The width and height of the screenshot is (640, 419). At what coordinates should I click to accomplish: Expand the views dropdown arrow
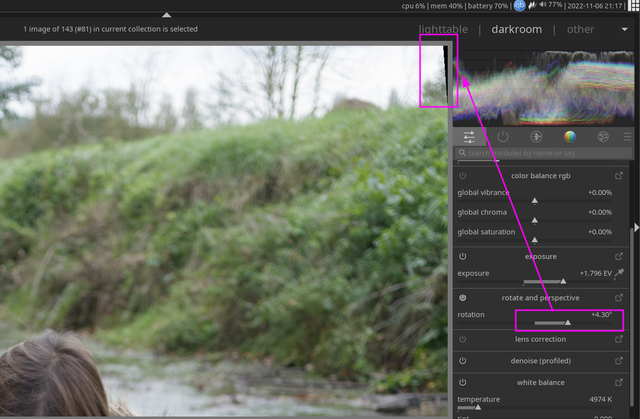coord(624,29)
